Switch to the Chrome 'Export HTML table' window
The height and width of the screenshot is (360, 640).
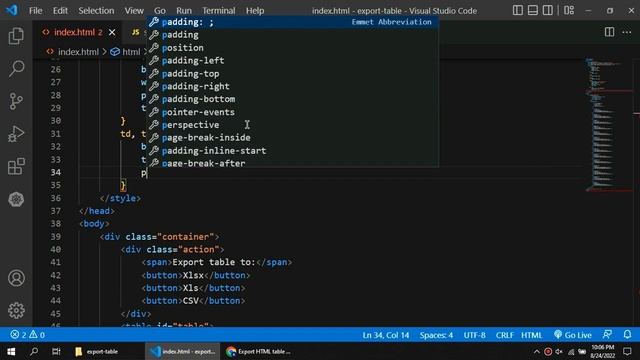pyautogui.click(x=259, y=351)
